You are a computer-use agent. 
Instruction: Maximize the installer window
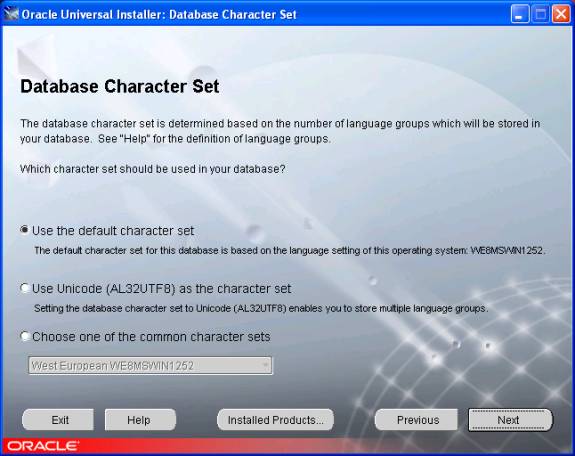(x=540, y=14)
